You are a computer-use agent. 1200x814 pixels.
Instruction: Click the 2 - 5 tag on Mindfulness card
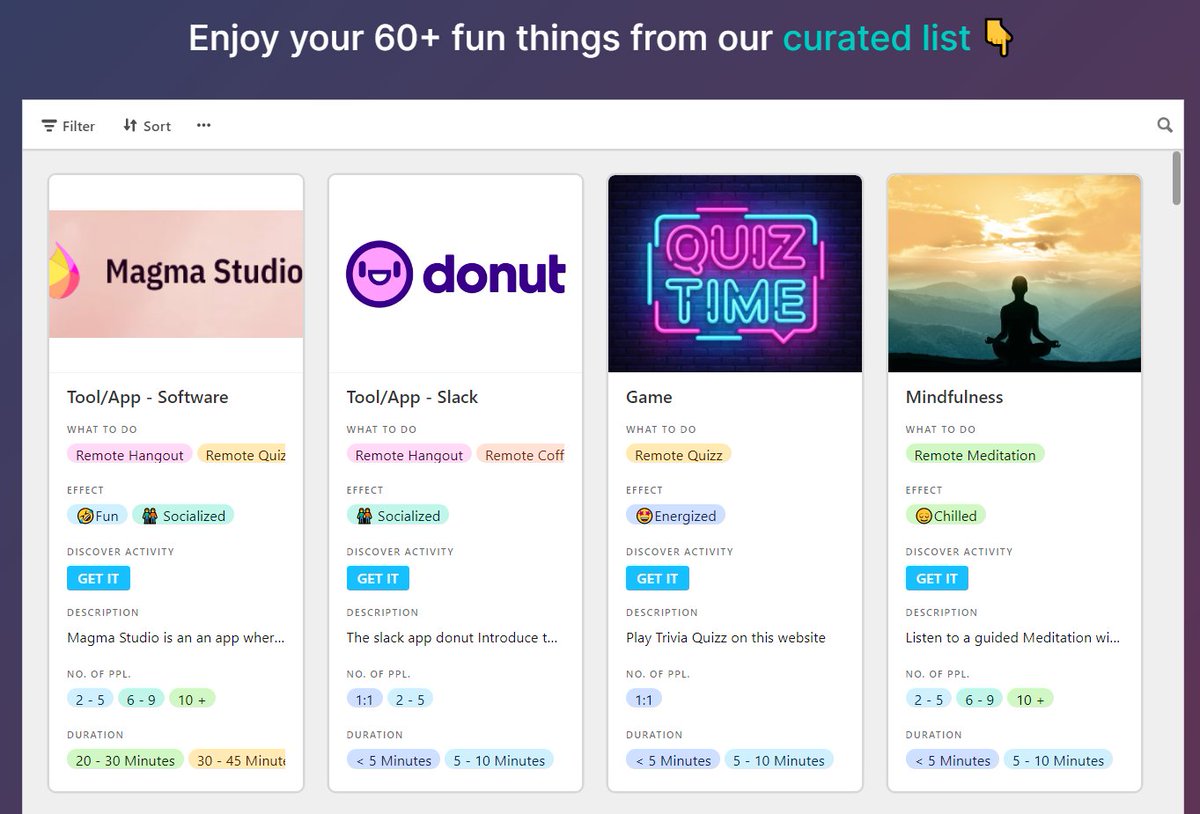[929, 699]
